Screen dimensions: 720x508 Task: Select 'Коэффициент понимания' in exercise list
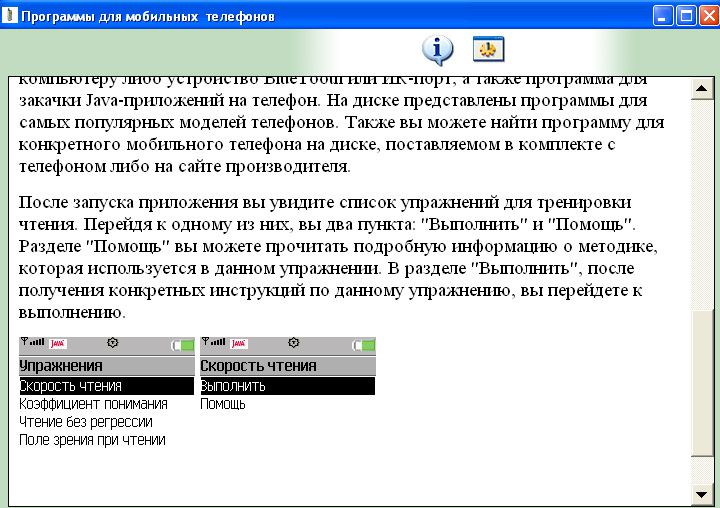(93, 404)
